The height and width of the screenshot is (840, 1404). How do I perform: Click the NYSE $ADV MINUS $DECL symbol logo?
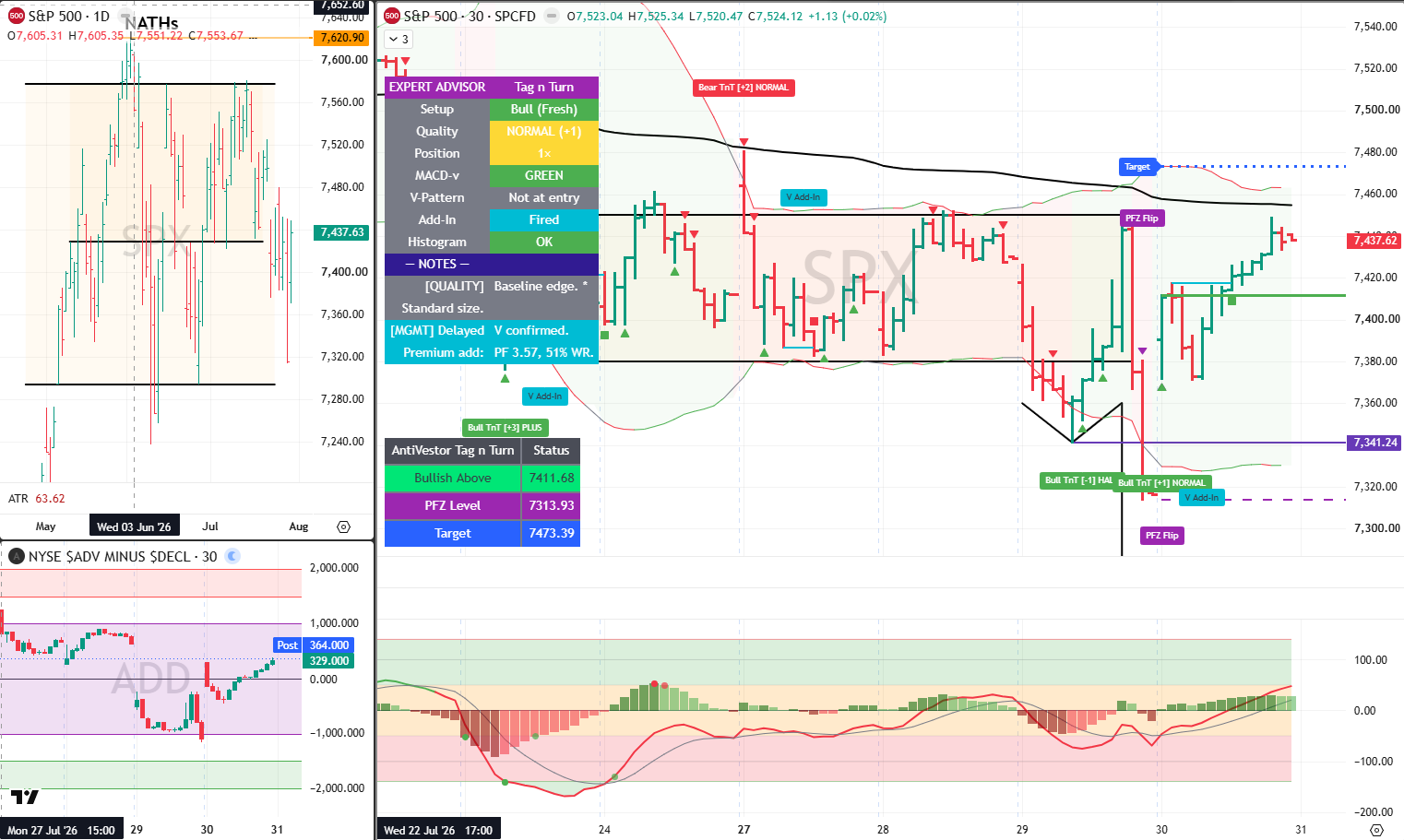tap(16, 556)
